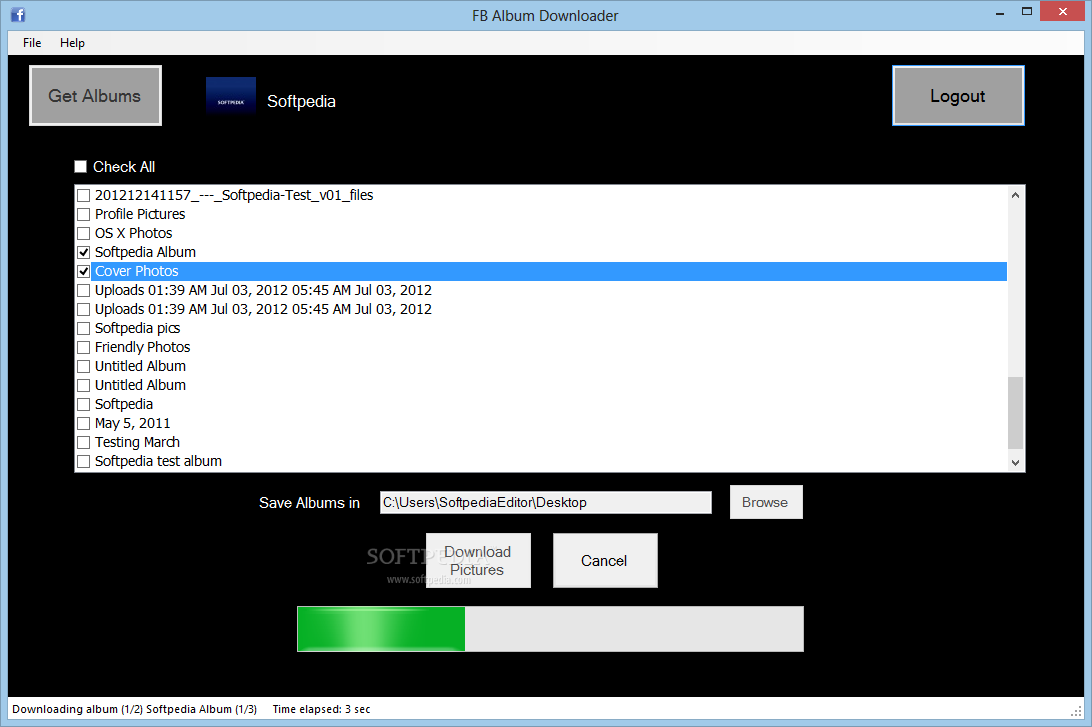Check the Softpedia test album checkbox

point(84,461)
